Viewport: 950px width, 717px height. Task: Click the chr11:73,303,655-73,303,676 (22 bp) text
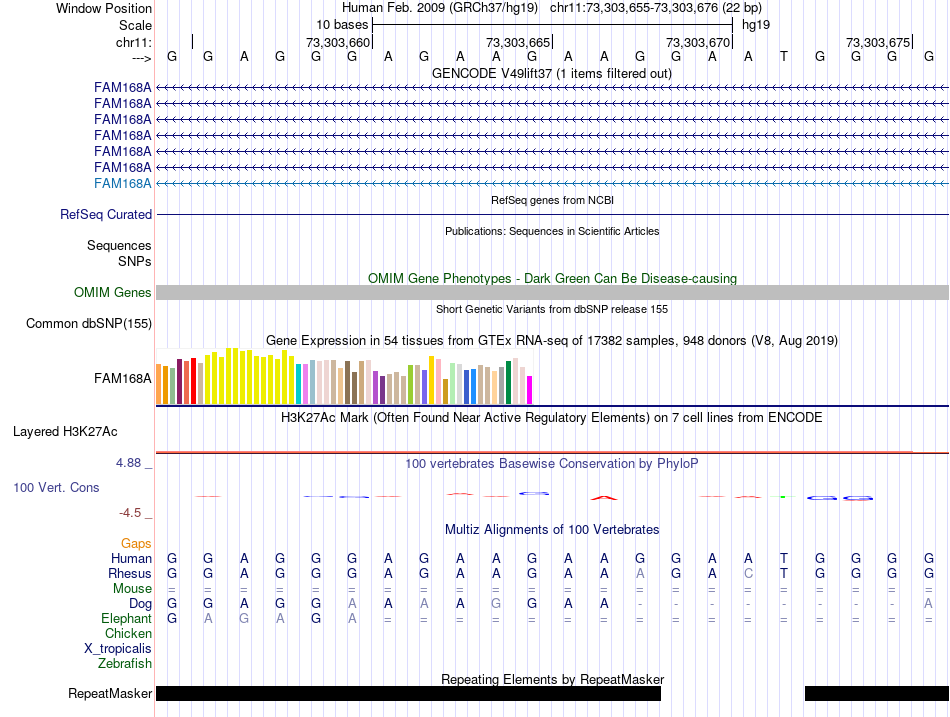click(x=656, y=8)
